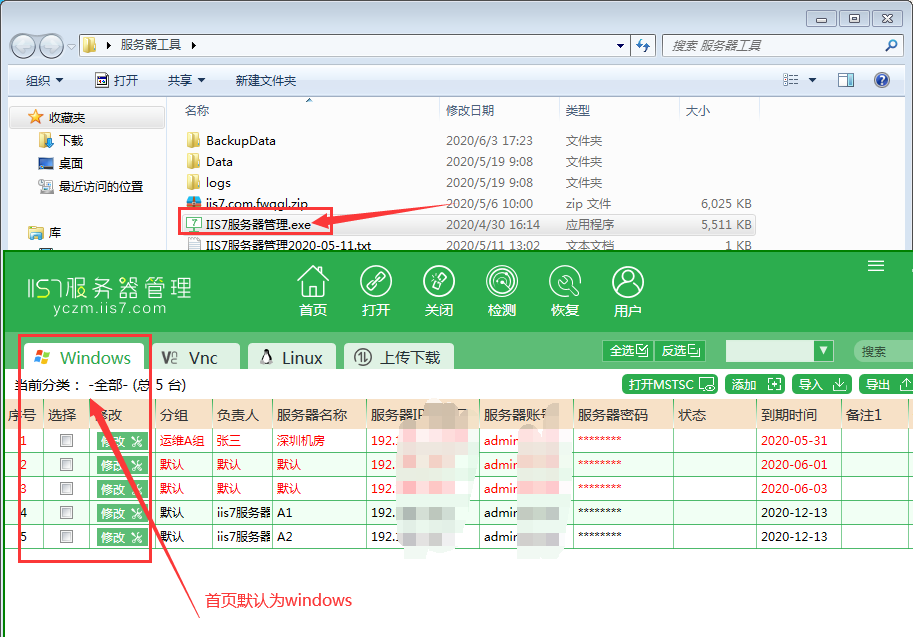
Task: Click the 打开 link icon in toolbar
Action: click(376, 291)
